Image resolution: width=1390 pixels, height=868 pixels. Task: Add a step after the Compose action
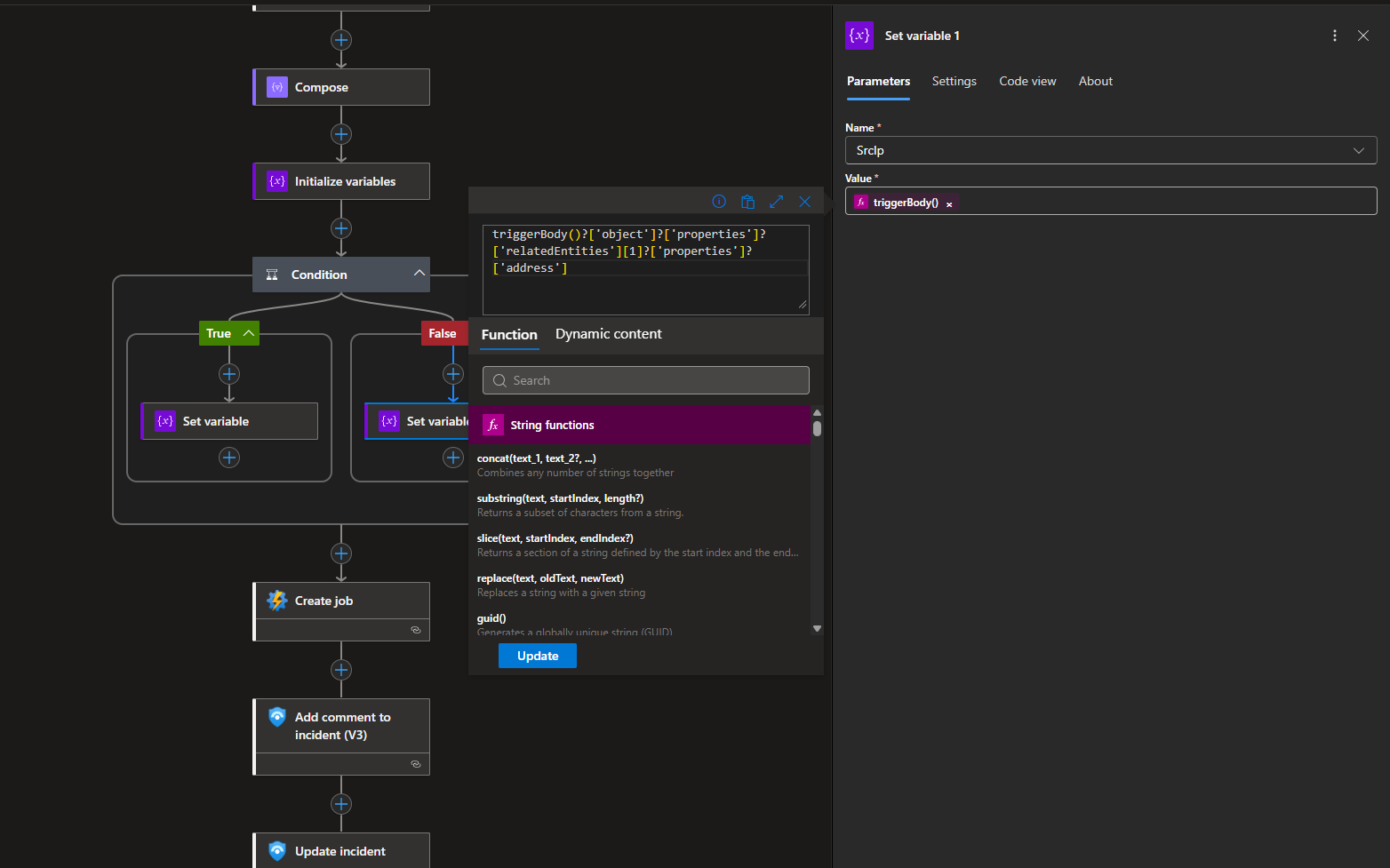(x=341, y=134)
